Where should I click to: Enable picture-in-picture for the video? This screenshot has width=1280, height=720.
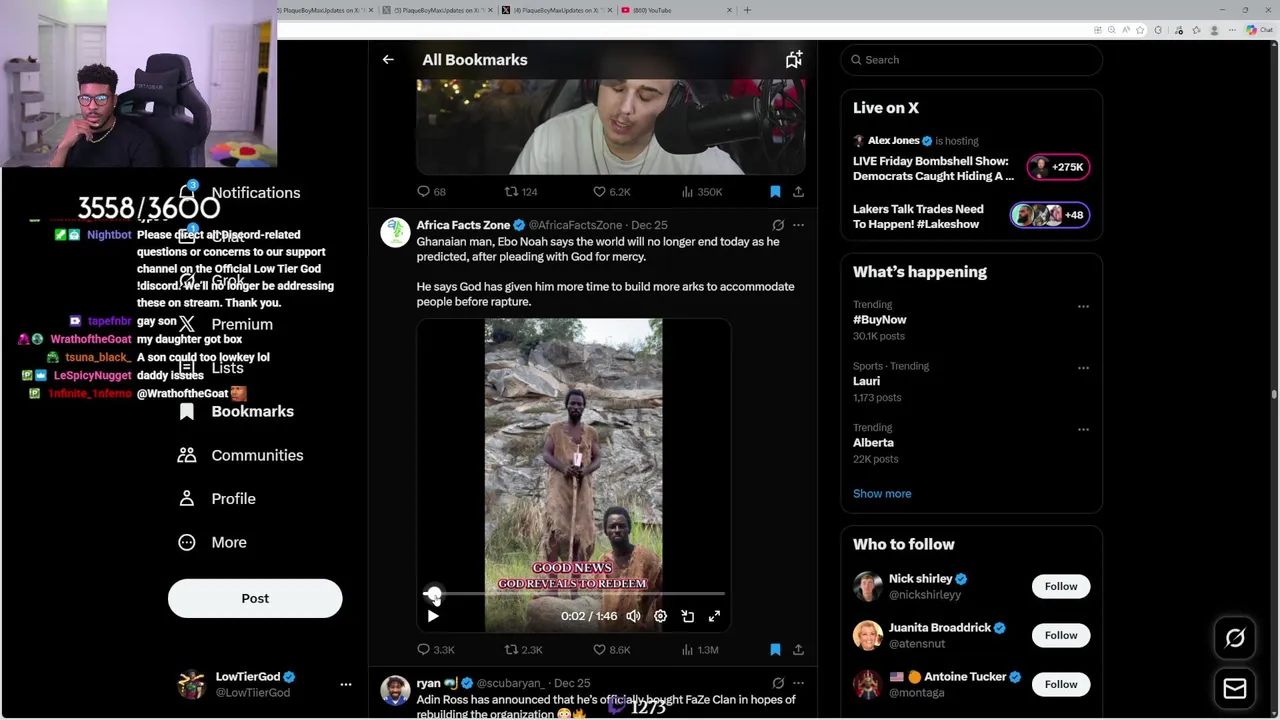tap(687, 616)
